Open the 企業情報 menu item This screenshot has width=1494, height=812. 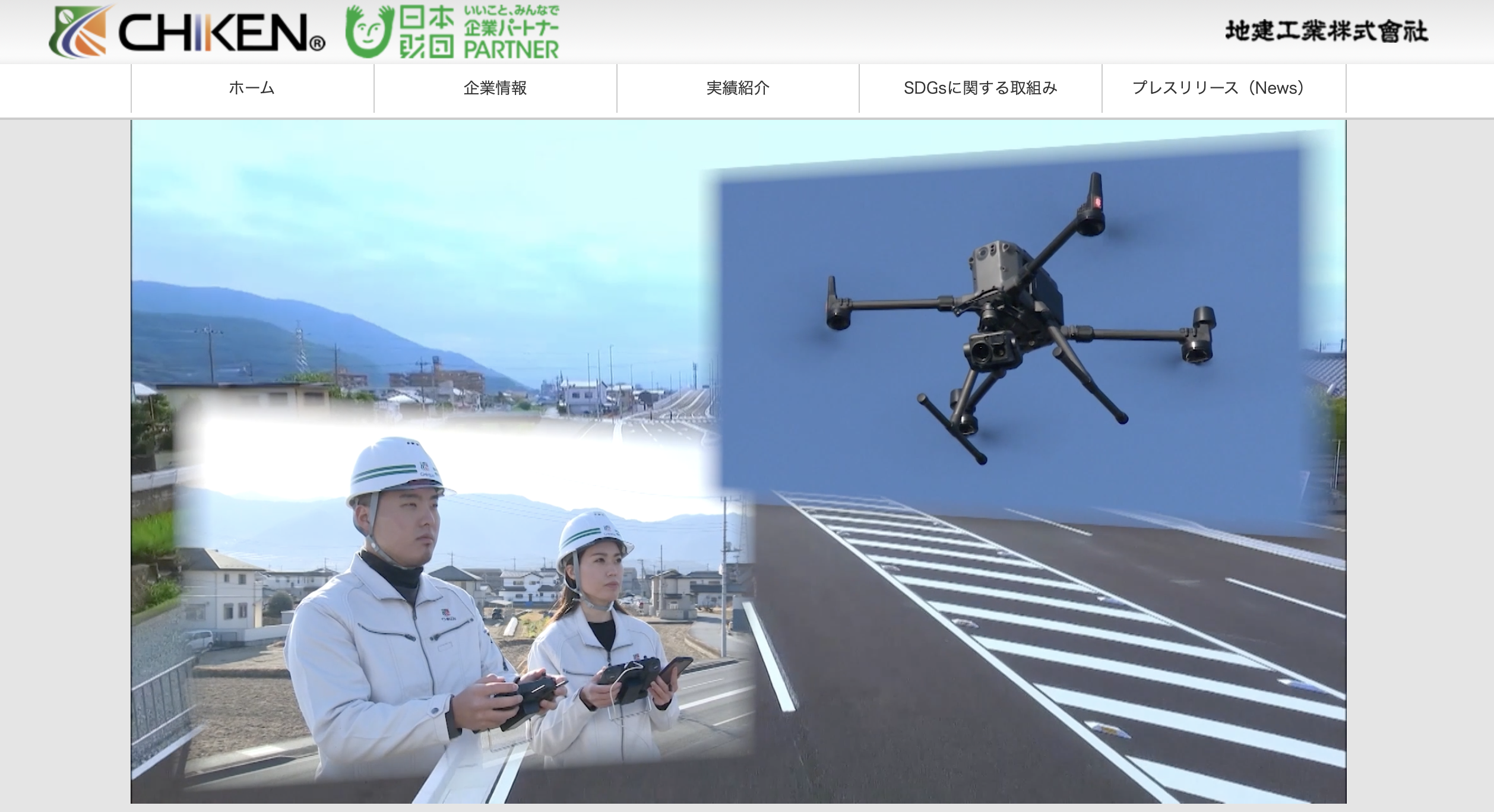(495, 88)
